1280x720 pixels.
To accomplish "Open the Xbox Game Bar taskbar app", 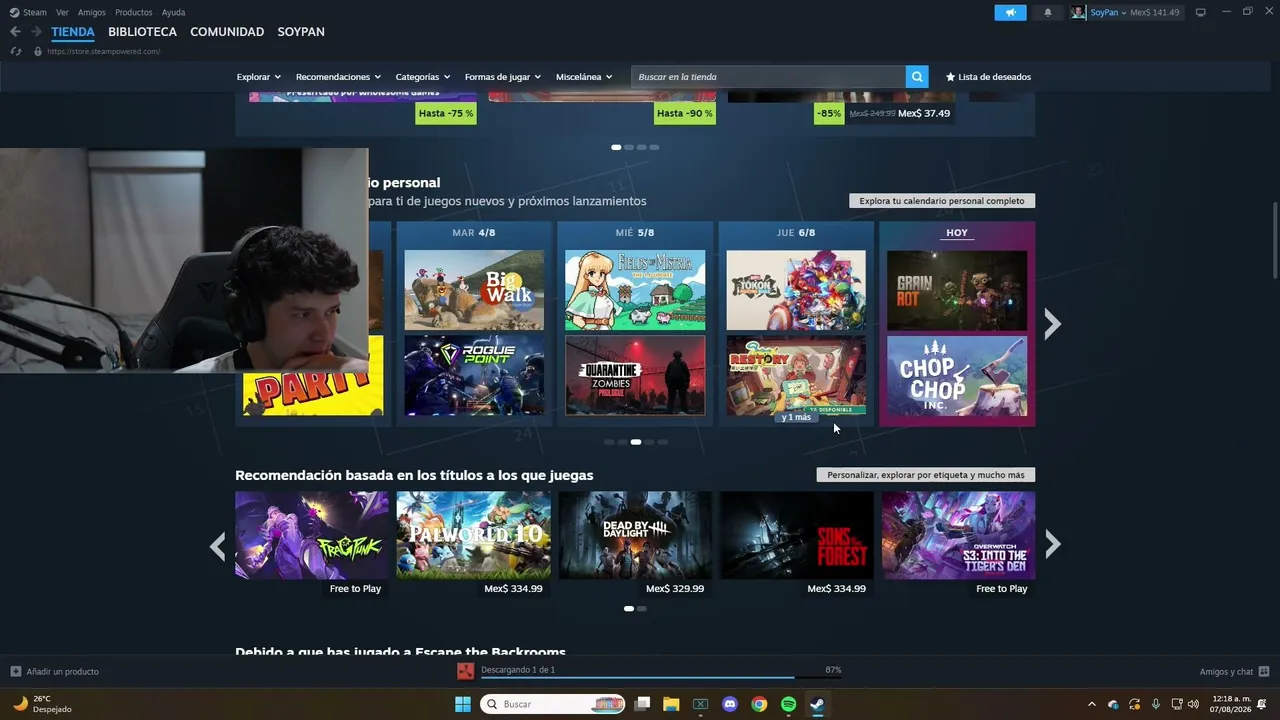I will pyautogui.click(x=701, y=704).
